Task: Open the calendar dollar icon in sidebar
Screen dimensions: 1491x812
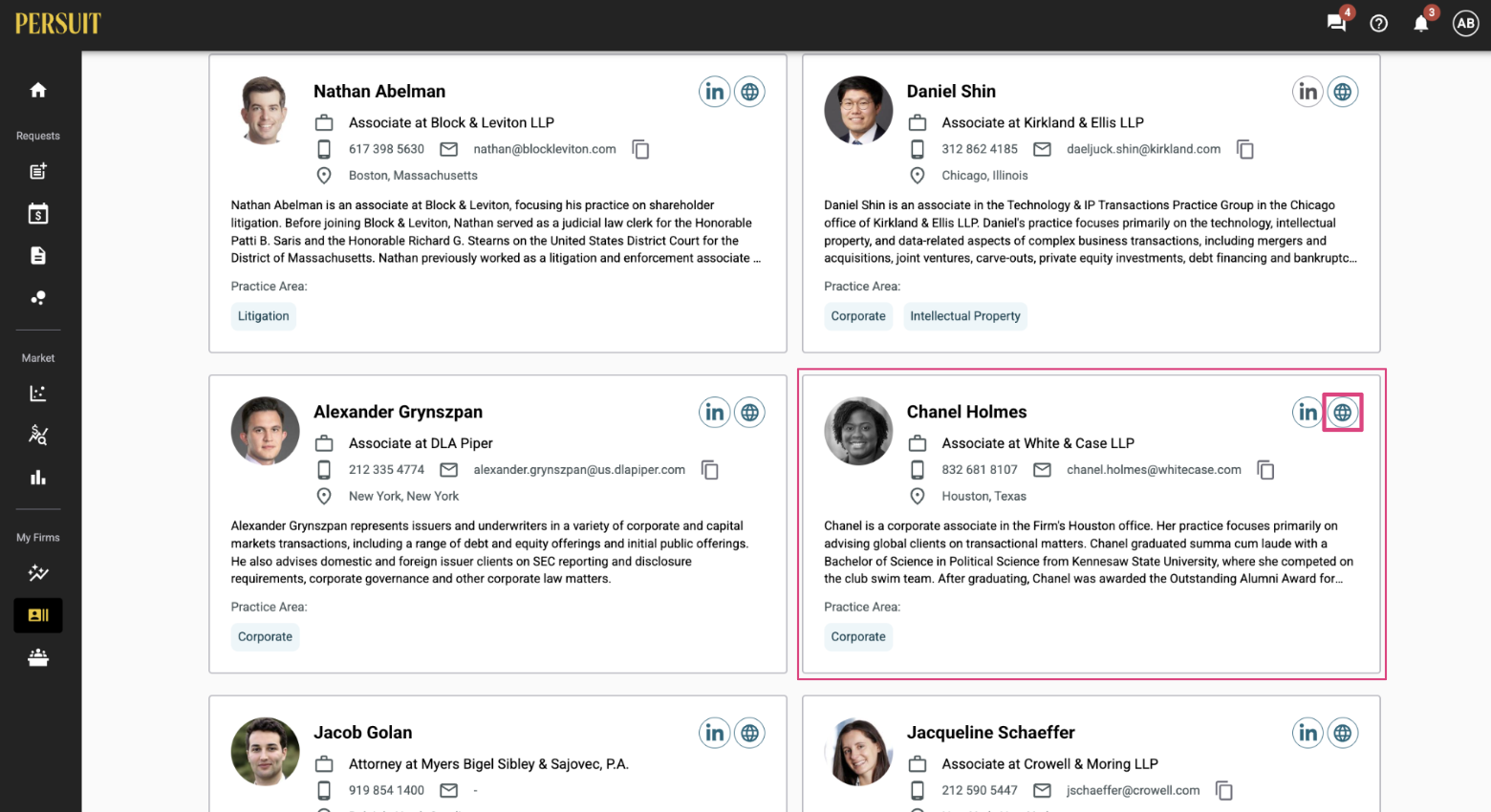Action: (38, 213)
